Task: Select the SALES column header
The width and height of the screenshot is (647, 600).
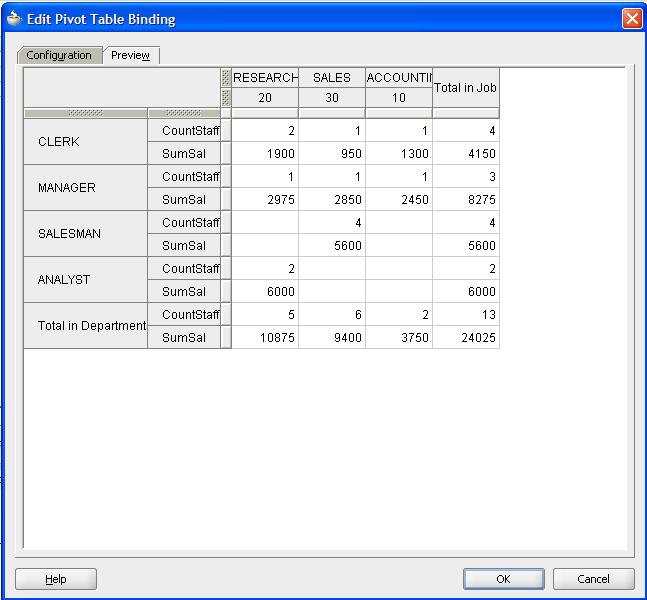Action: click(332, 78)
